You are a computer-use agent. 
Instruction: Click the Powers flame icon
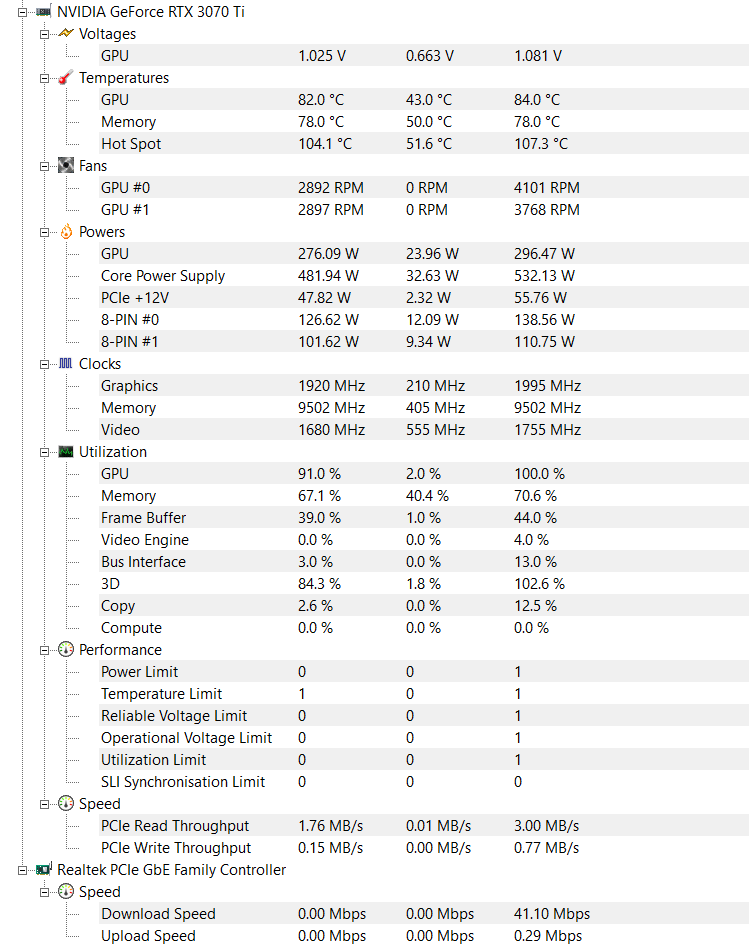(x=66, y=232)
